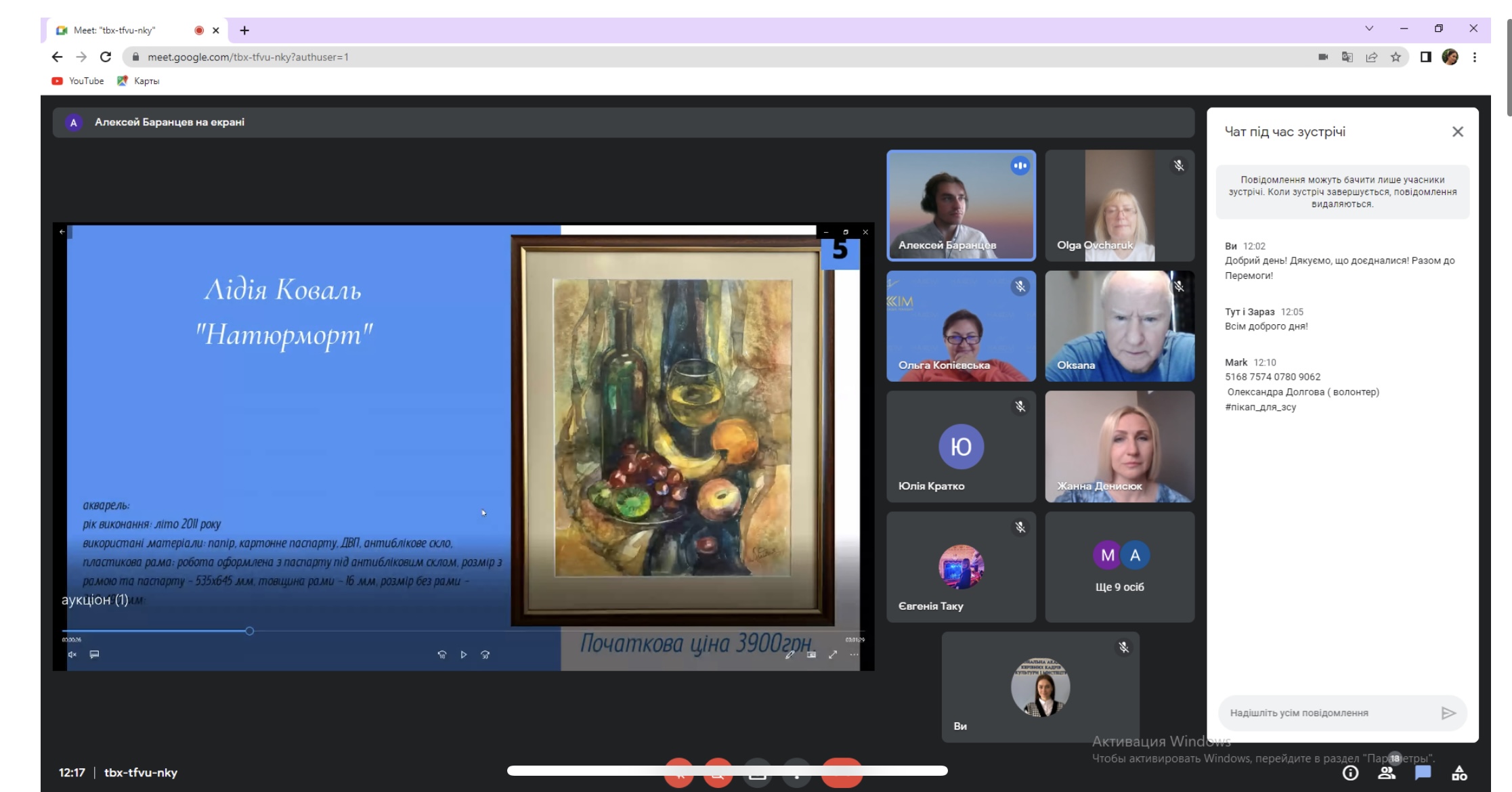
Task: Click muted mic icon on Ольга Копієвська's tile
Action: (1020, 286)
